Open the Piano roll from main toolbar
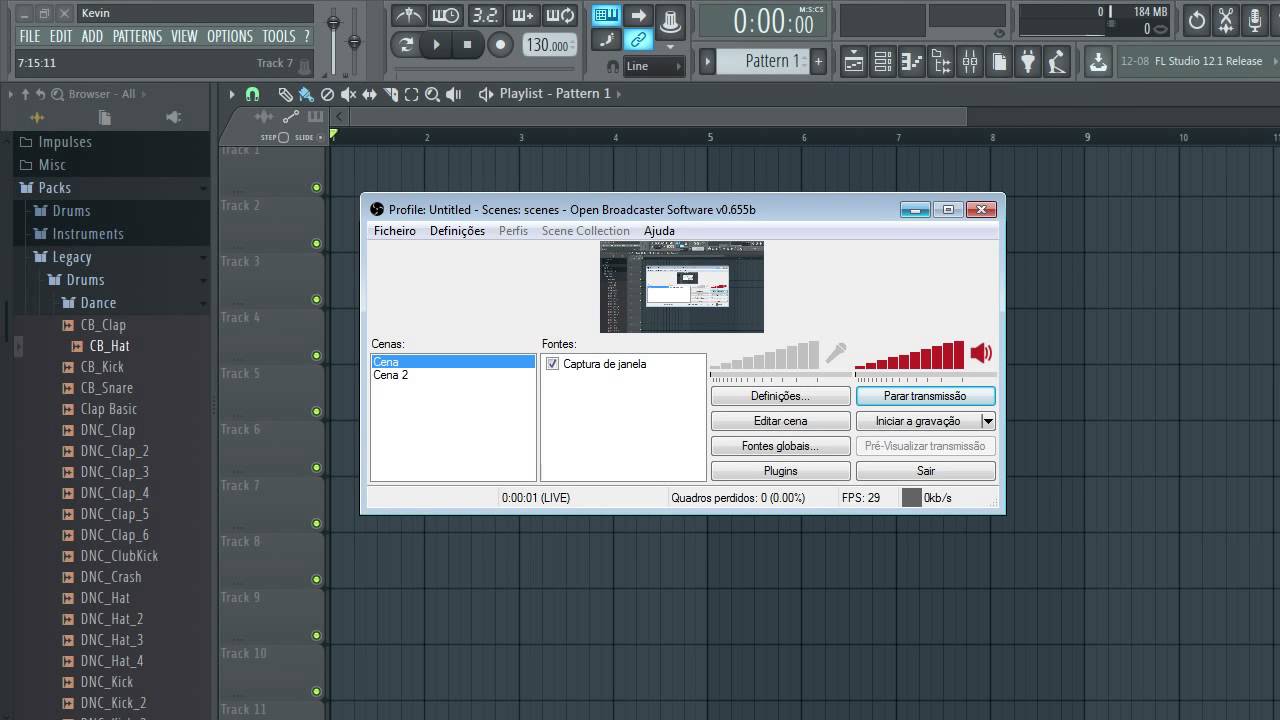The height and width of the screenshot is (720, 1280). tap(911, 62)
